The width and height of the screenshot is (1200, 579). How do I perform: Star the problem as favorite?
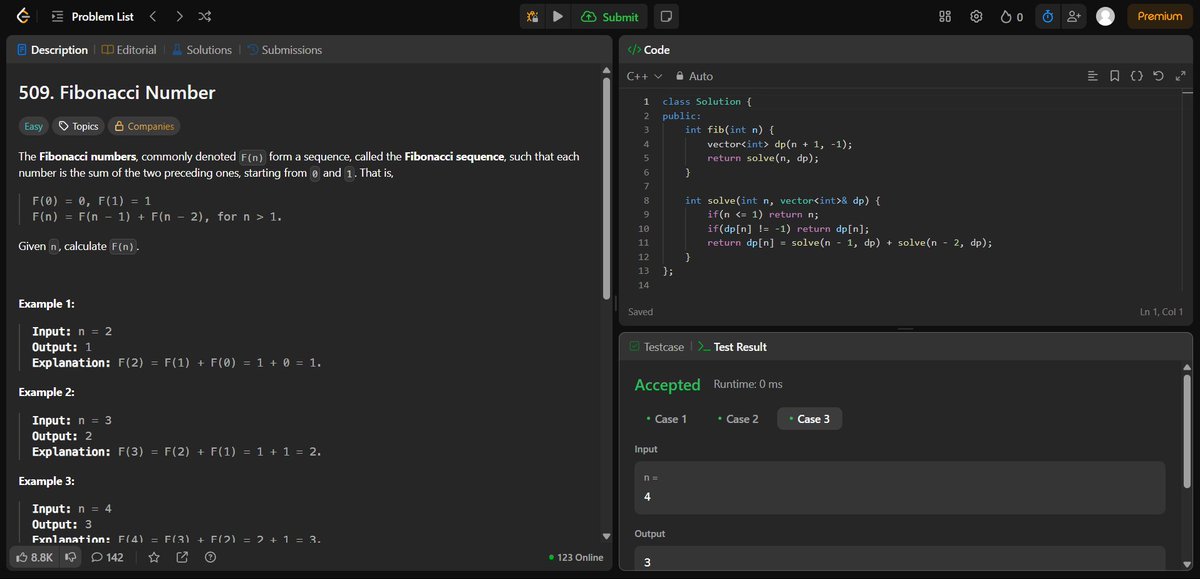coord(154,557)
